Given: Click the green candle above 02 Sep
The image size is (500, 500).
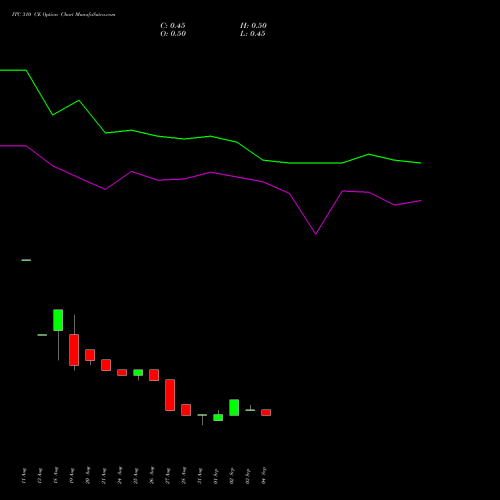Looking at the screenshot, I should [x=234, y=407].
